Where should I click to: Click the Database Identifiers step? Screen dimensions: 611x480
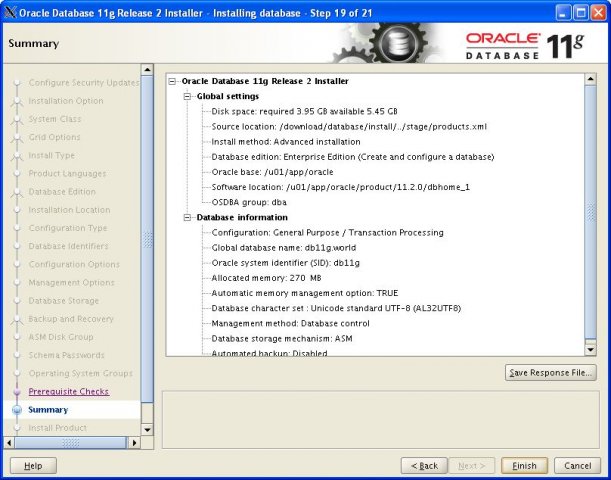pyautogui.click(x=68, y=246)
